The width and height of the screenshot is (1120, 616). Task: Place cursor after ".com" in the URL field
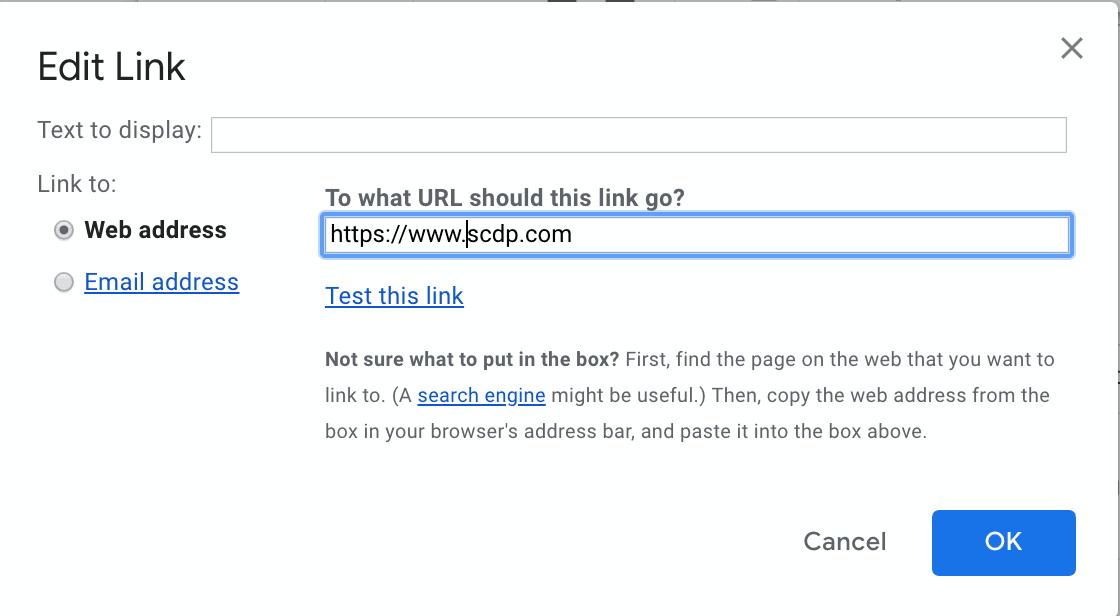(x=573, y=235)
